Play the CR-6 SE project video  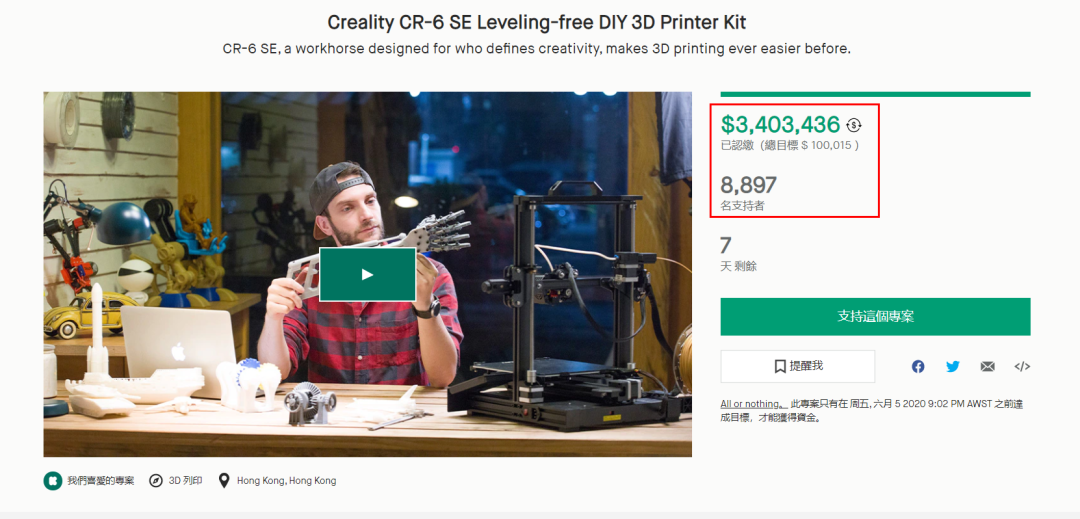pyautogui.click(x=367, y=274)
